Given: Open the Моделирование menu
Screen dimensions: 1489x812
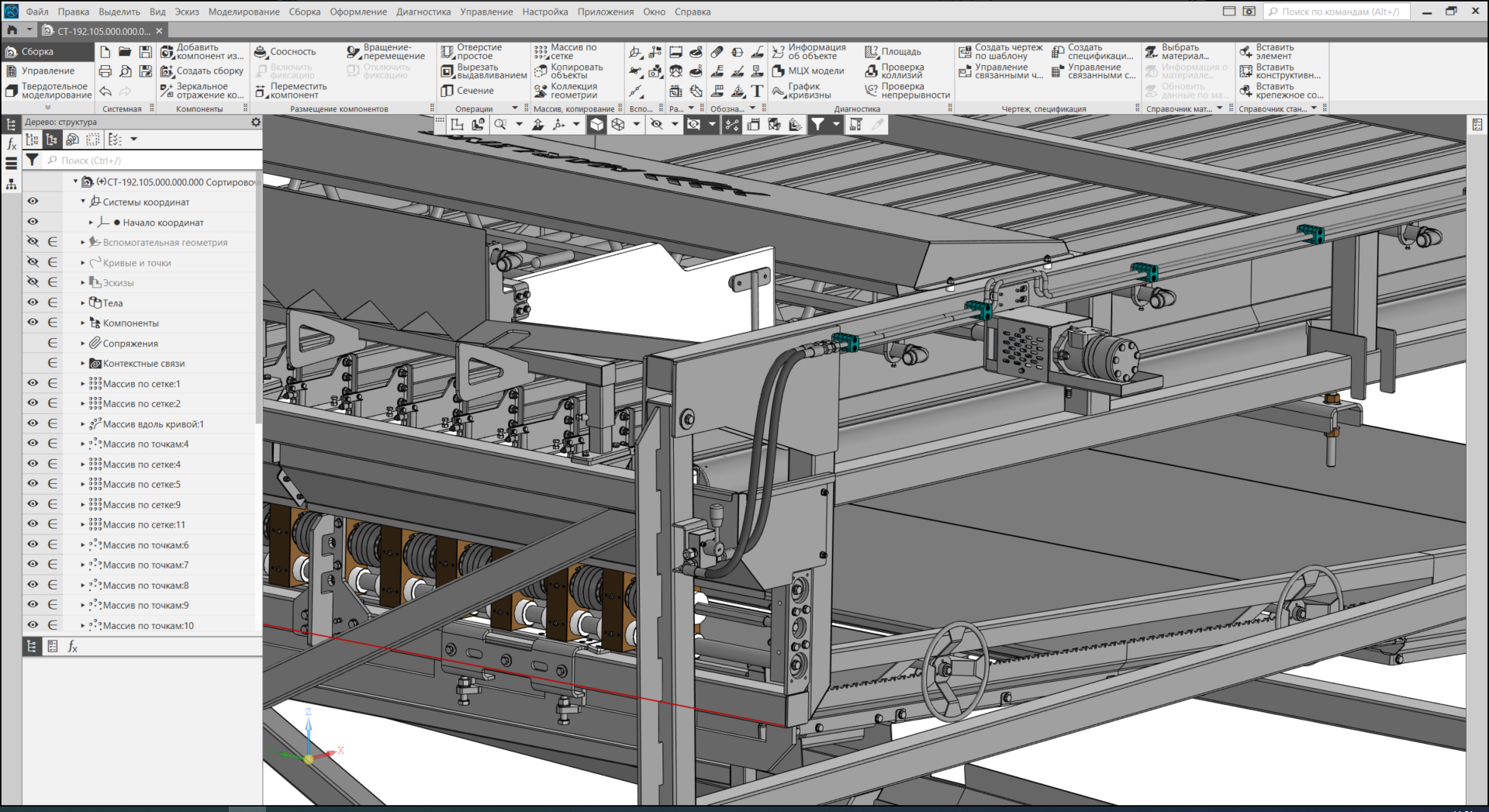Looking at the screenshot, I should tap(244, 12).
